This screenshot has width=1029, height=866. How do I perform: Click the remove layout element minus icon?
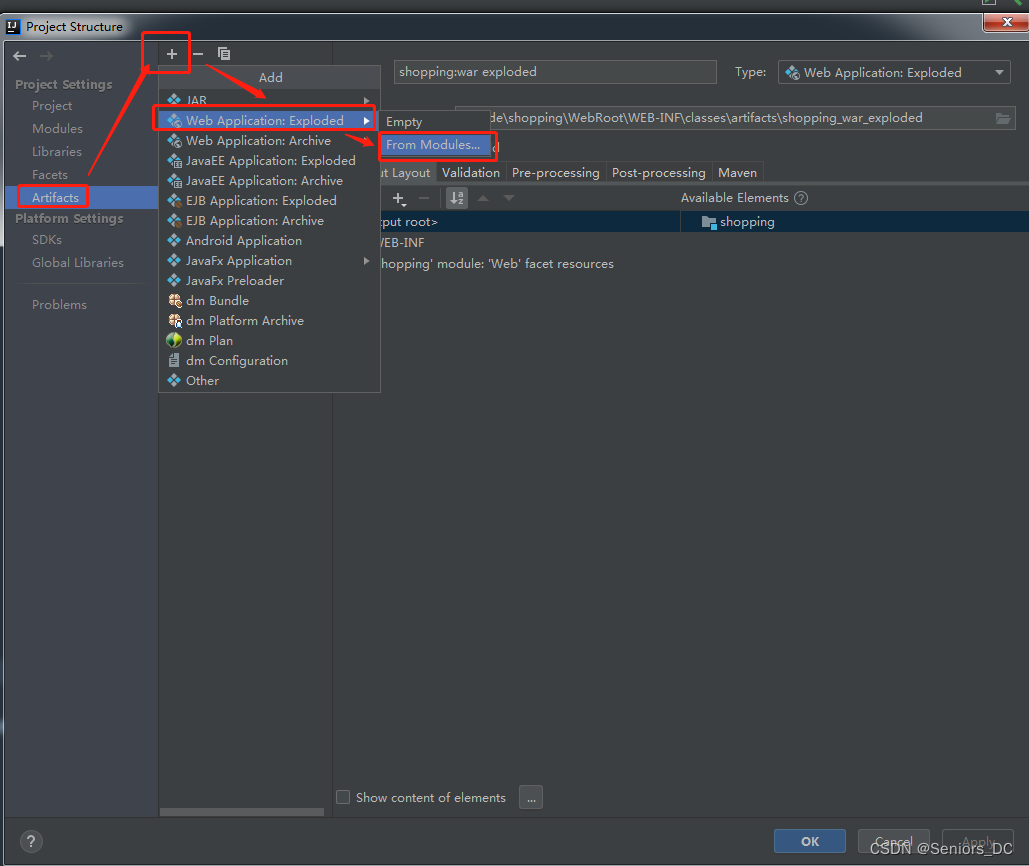(425, 198)
